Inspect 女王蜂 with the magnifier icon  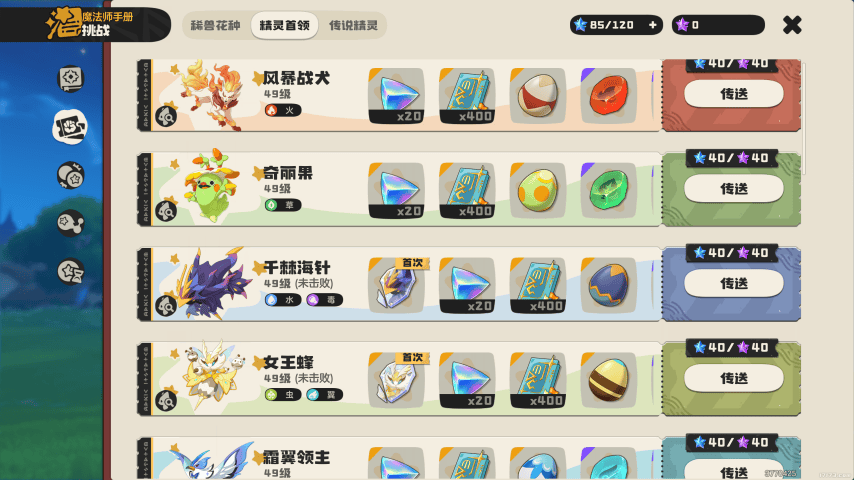pos(166,400)
